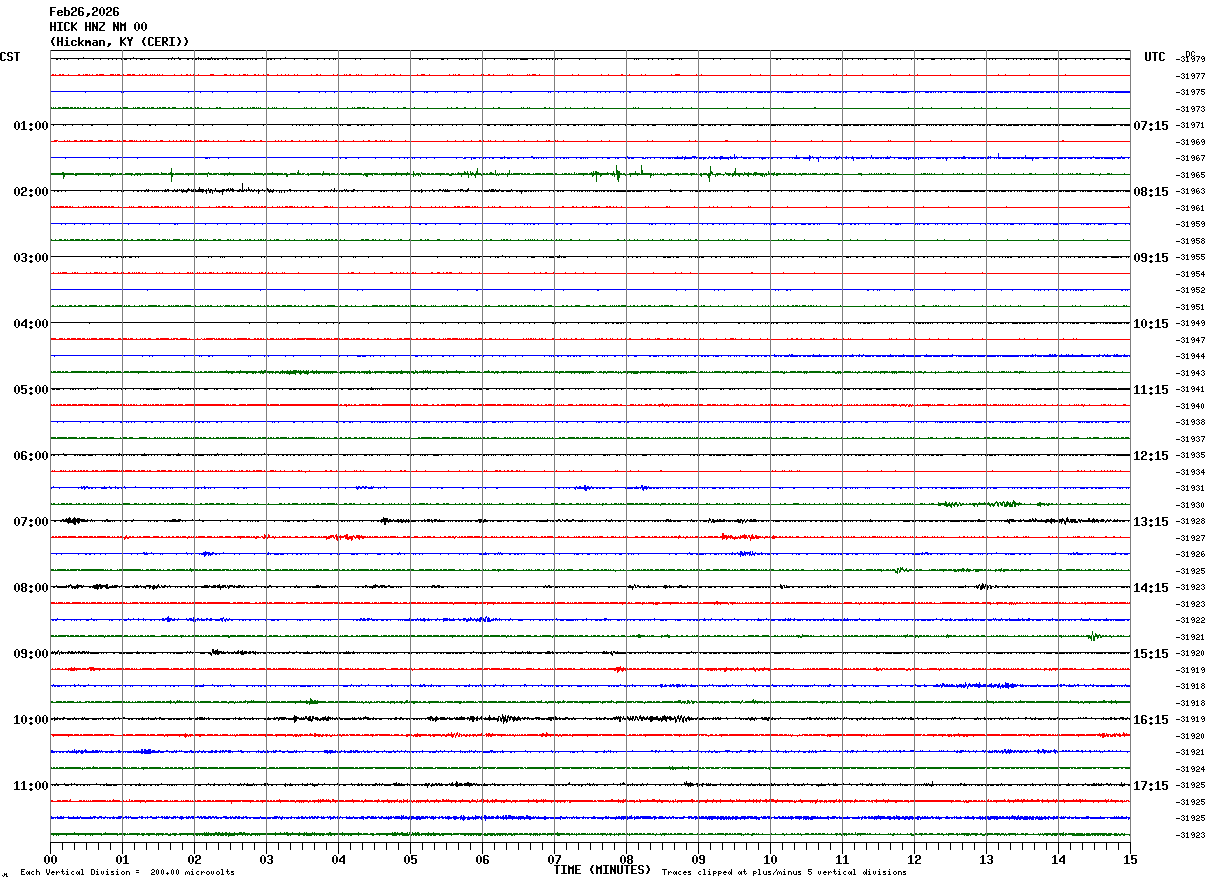Click the '15:15' UTC time label
Image resolution: width=1210 pixels, height=886 pixels.
tap(1151, 654)
